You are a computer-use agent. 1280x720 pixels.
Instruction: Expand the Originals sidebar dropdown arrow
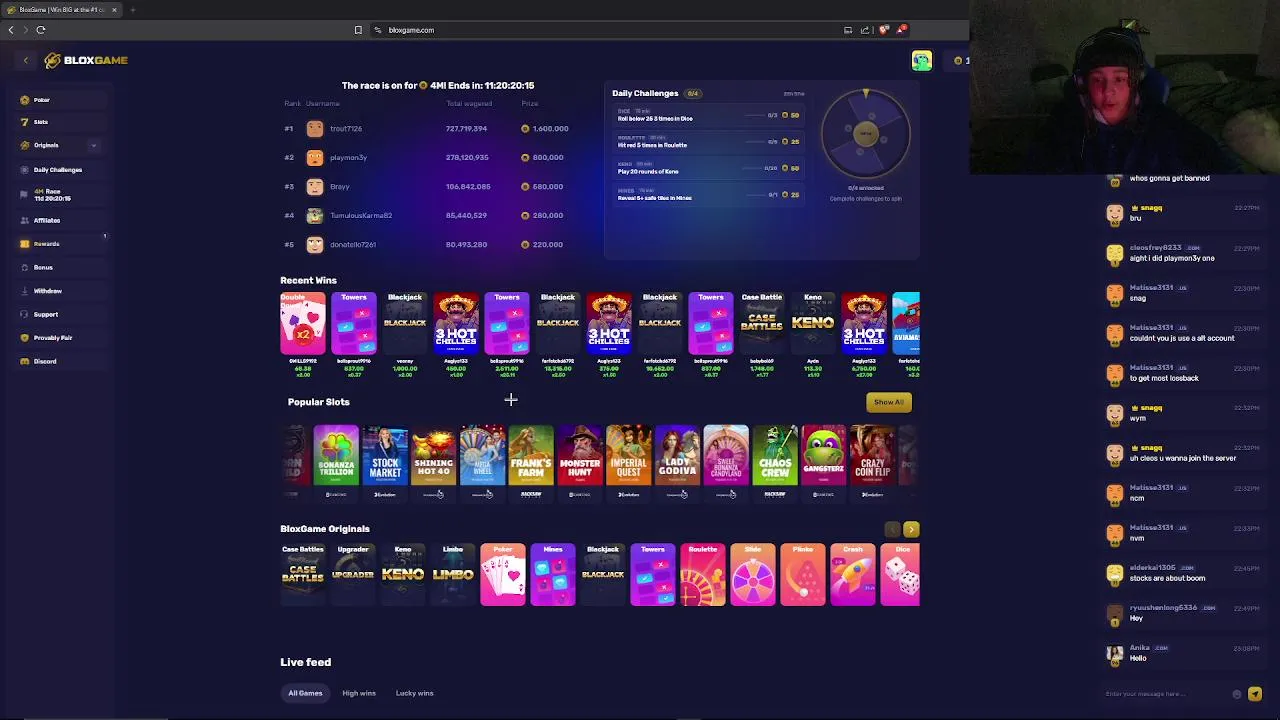(94, 145)
